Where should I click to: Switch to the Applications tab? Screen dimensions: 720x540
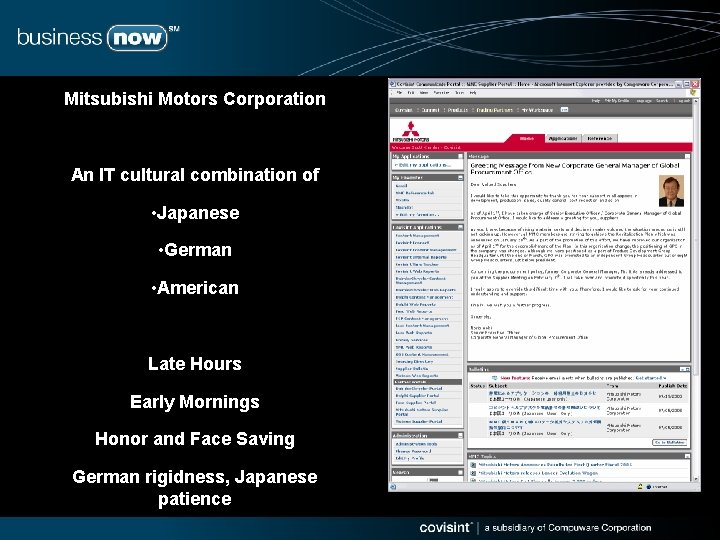pyautogui.click(x=563, y=138)
